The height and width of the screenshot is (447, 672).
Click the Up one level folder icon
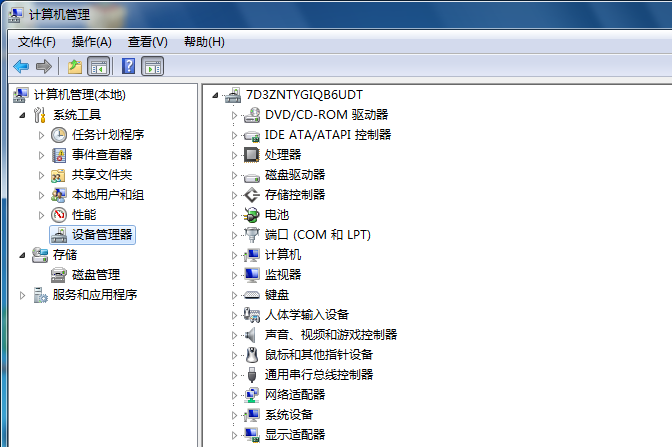click(x=74, y=66)
